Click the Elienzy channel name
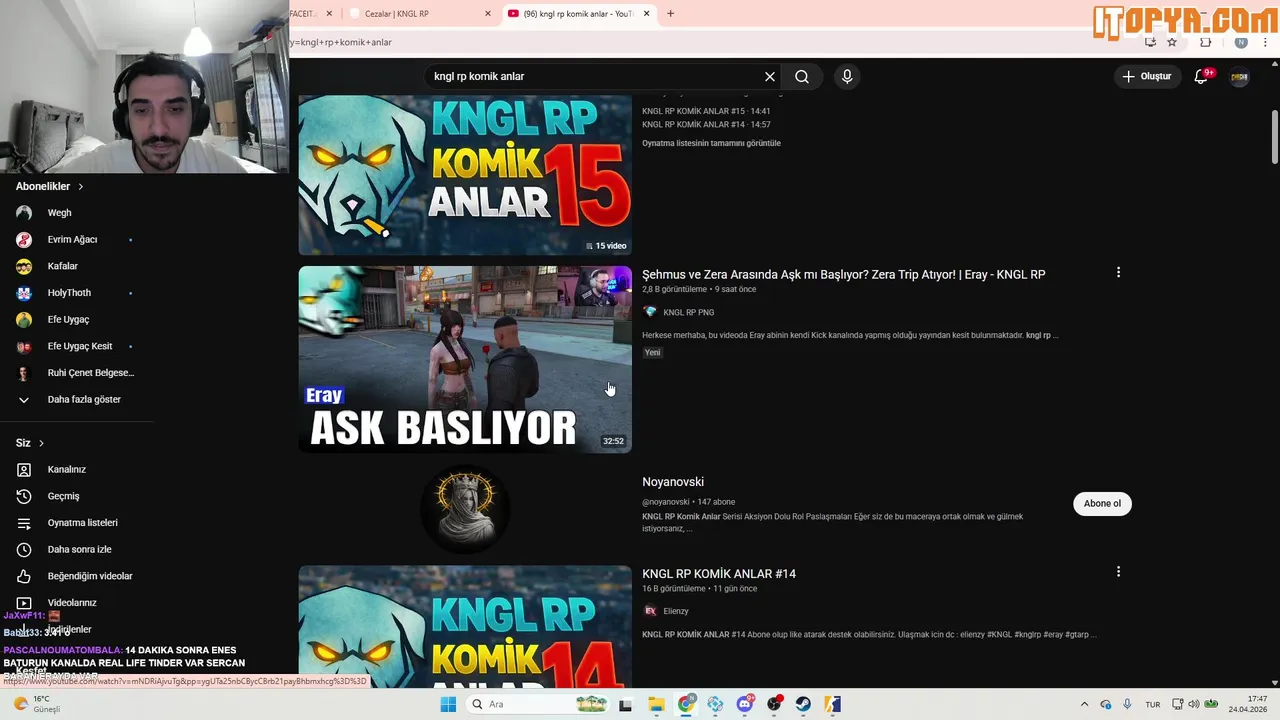Image resolution: width=1280 pixels, height=720 pixels. (676, 611)
